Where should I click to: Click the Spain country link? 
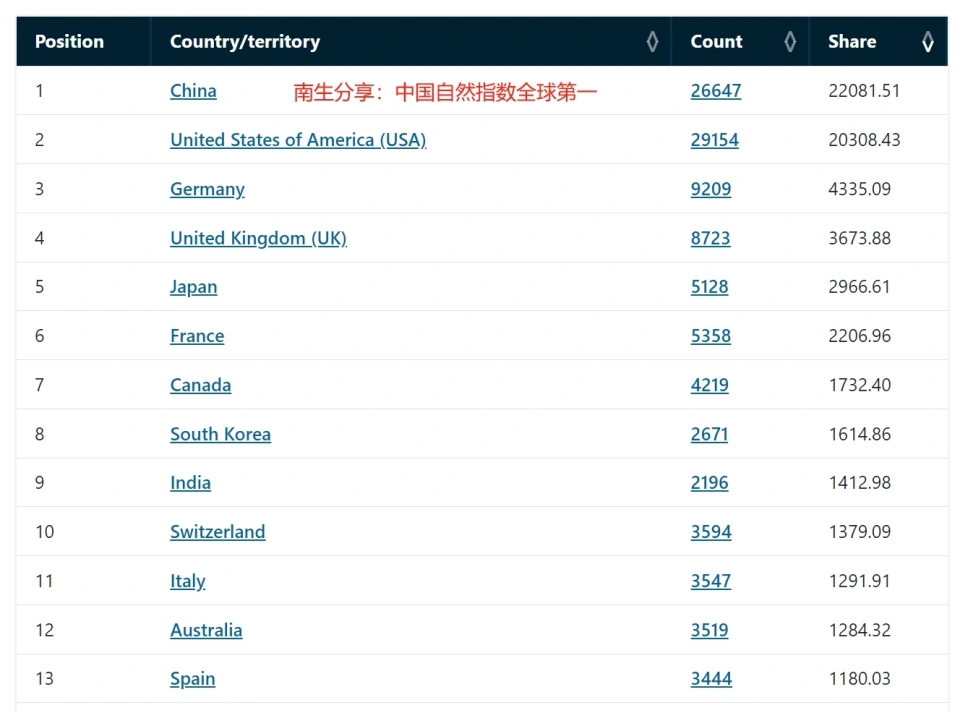click(192, 679)
